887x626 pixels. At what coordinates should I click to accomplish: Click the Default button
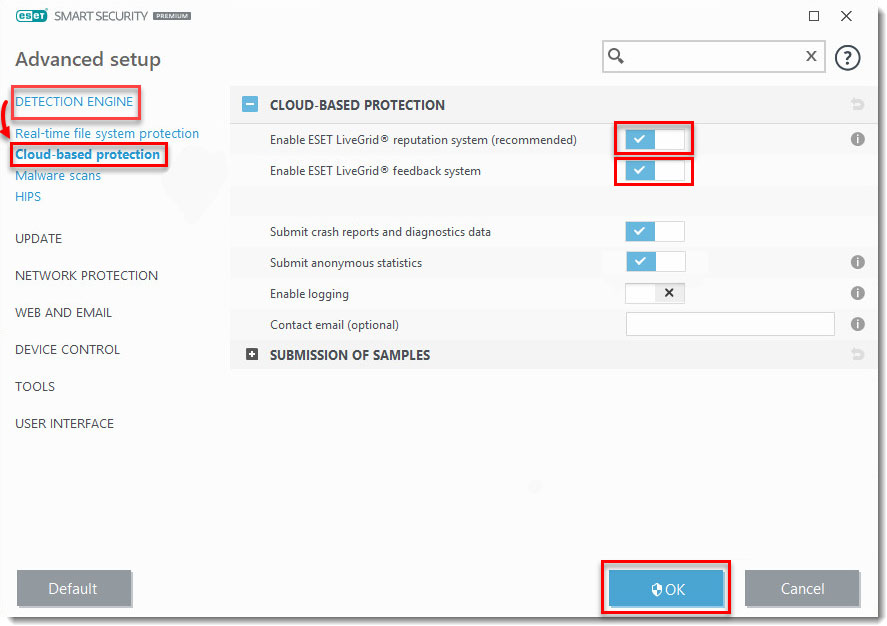74,588
